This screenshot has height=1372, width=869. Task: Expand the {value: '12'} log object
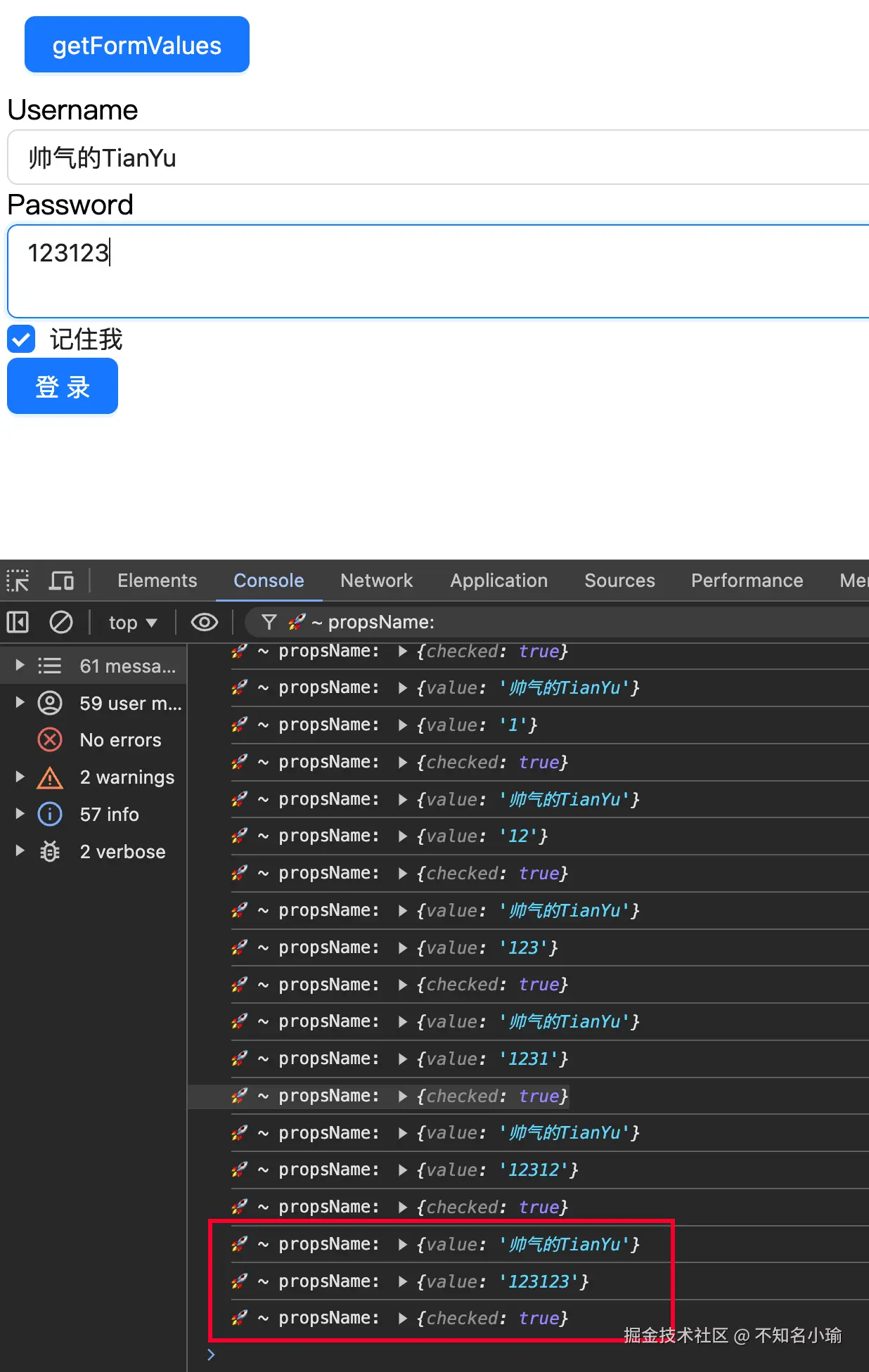(403, 836)
